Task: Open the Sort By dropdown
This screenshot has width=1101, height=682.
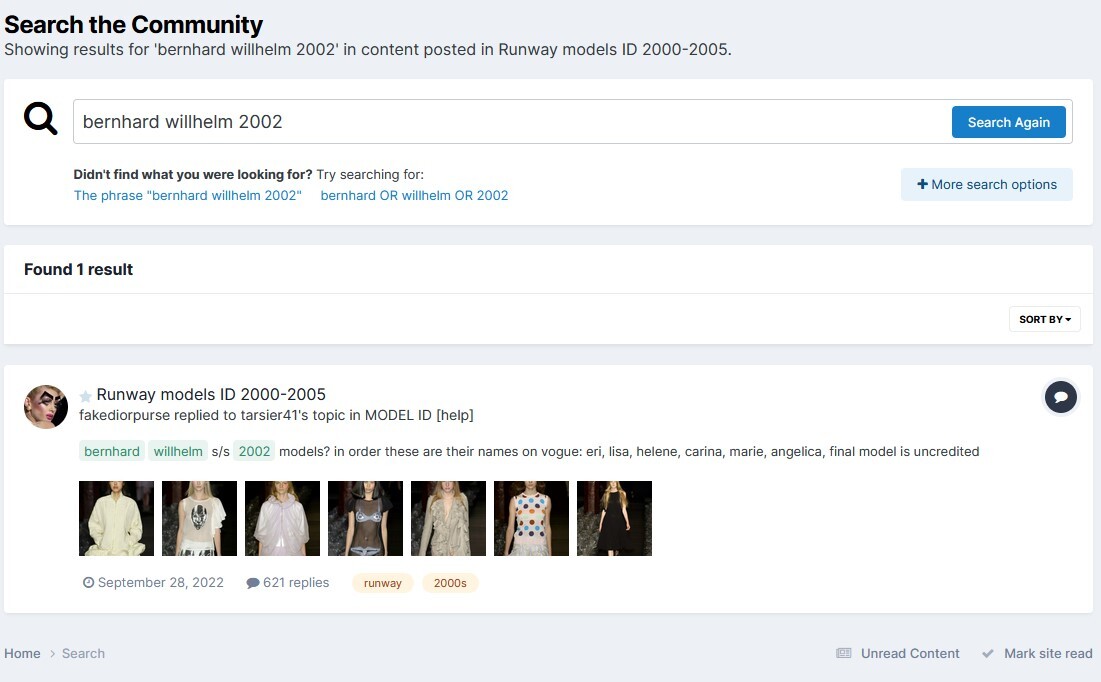Action: 1044,319
